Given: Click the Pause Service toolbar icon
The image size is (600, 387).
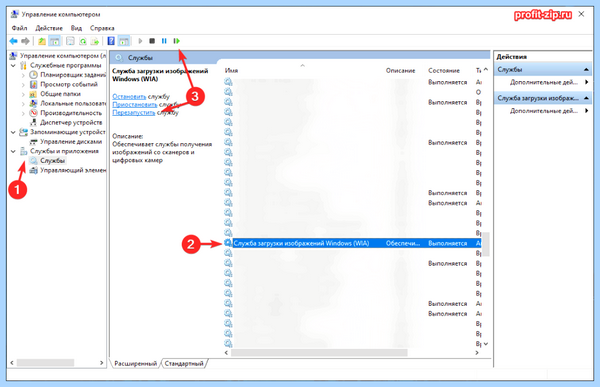Looking at the screenshot, I should [x=164, y=41].
